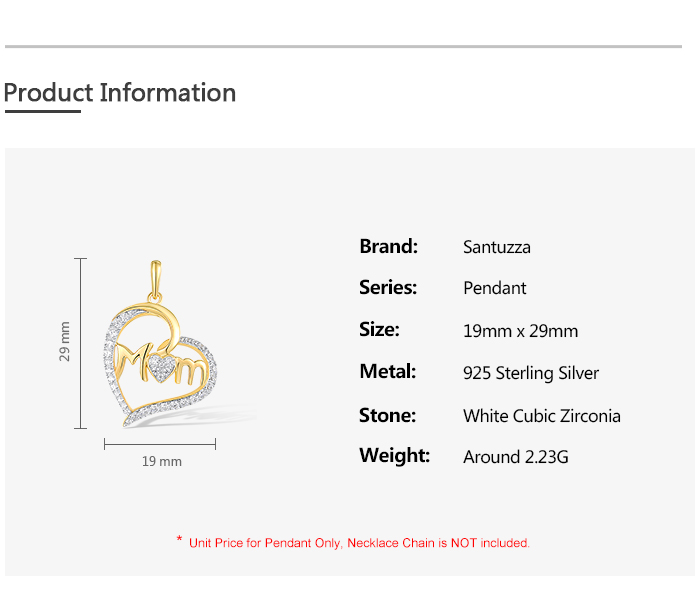Click the "Brand:" label

[388, 246]
